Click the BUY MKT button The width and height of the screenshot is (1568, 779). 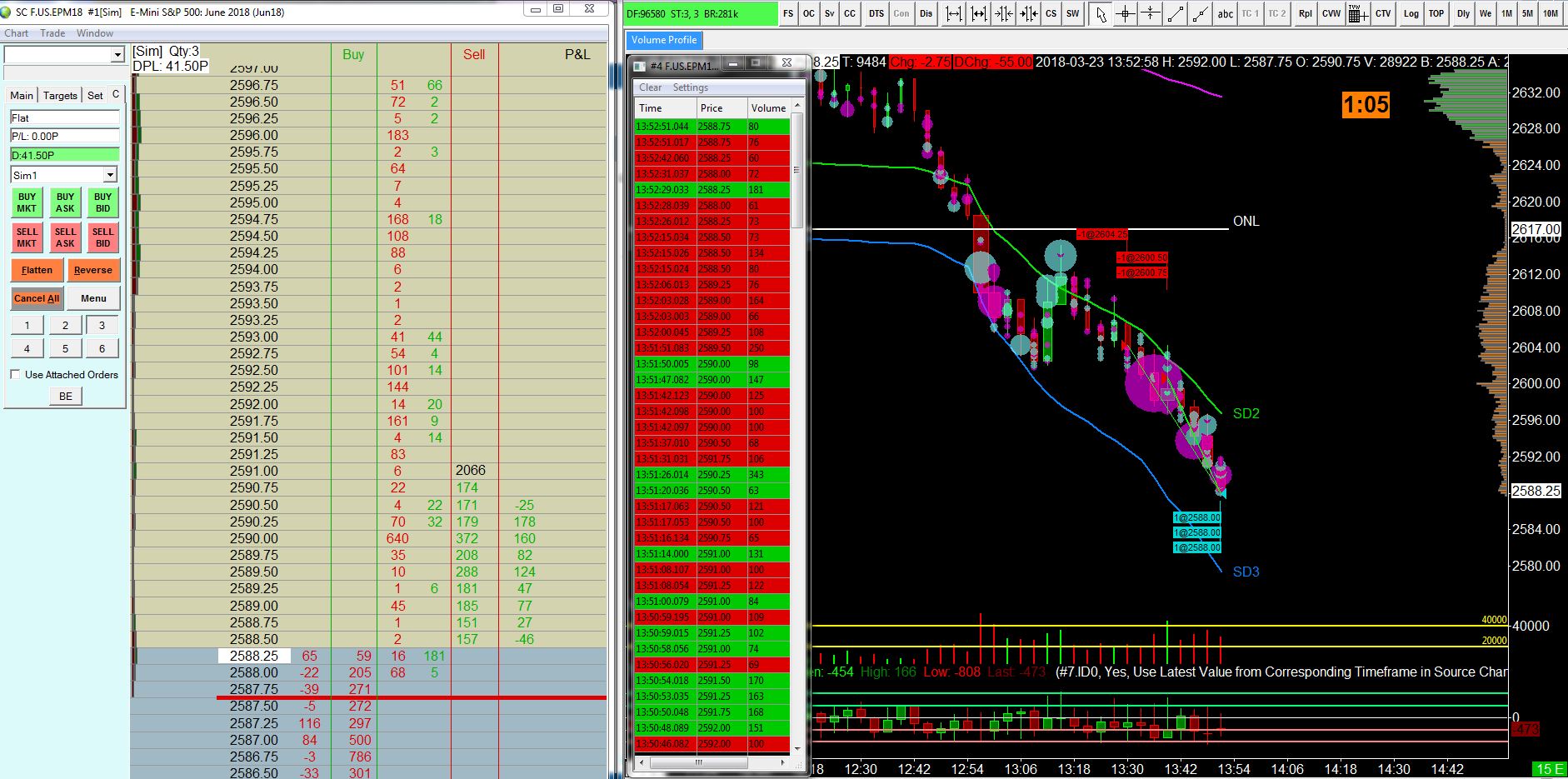(x=27, y=203)
